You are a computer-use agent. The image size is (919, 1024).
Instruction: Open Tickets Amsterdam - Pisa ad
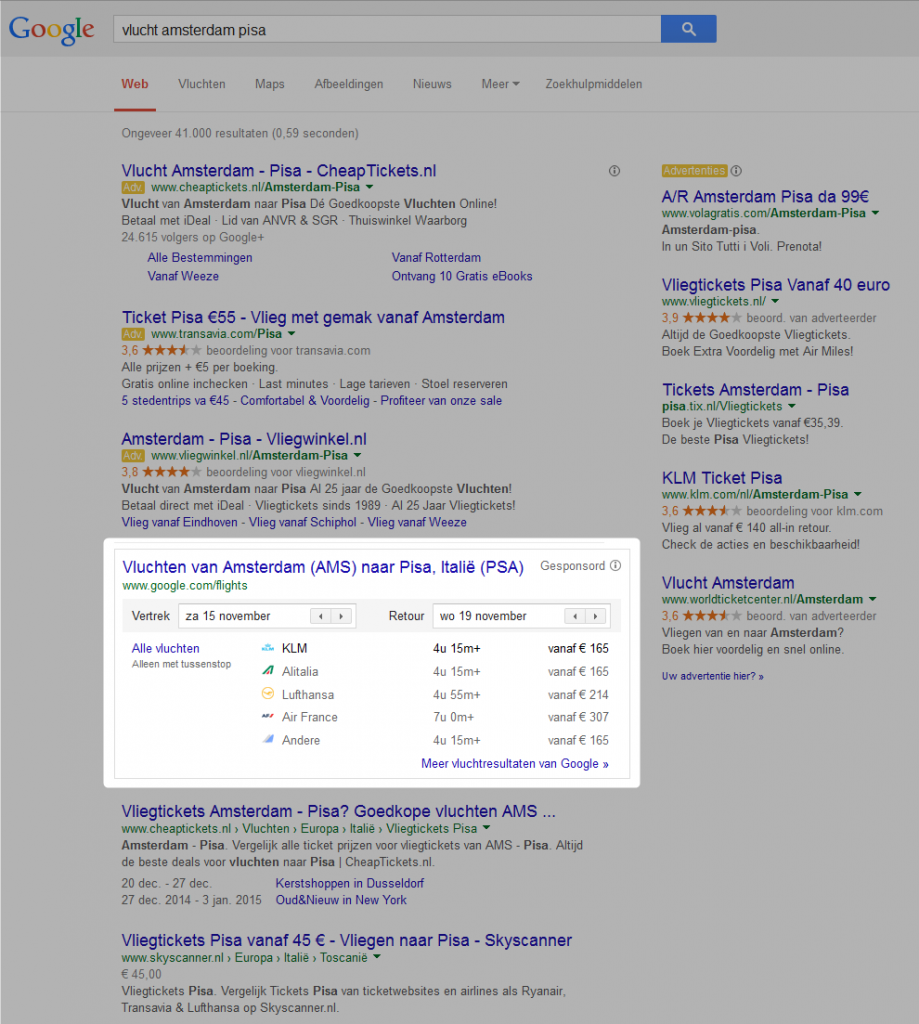click(755, 390)
